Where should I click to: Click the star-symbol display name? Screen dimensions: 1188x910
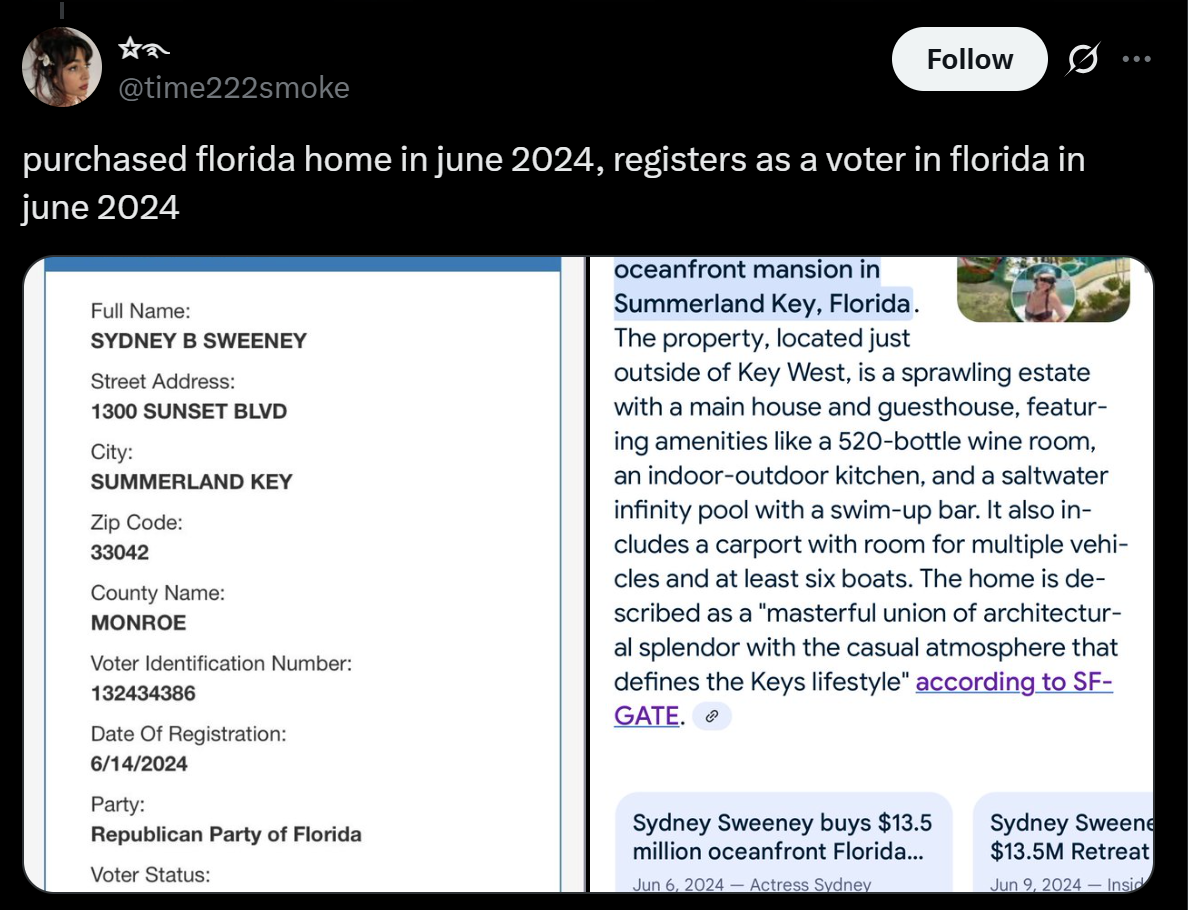coord(144,48)
